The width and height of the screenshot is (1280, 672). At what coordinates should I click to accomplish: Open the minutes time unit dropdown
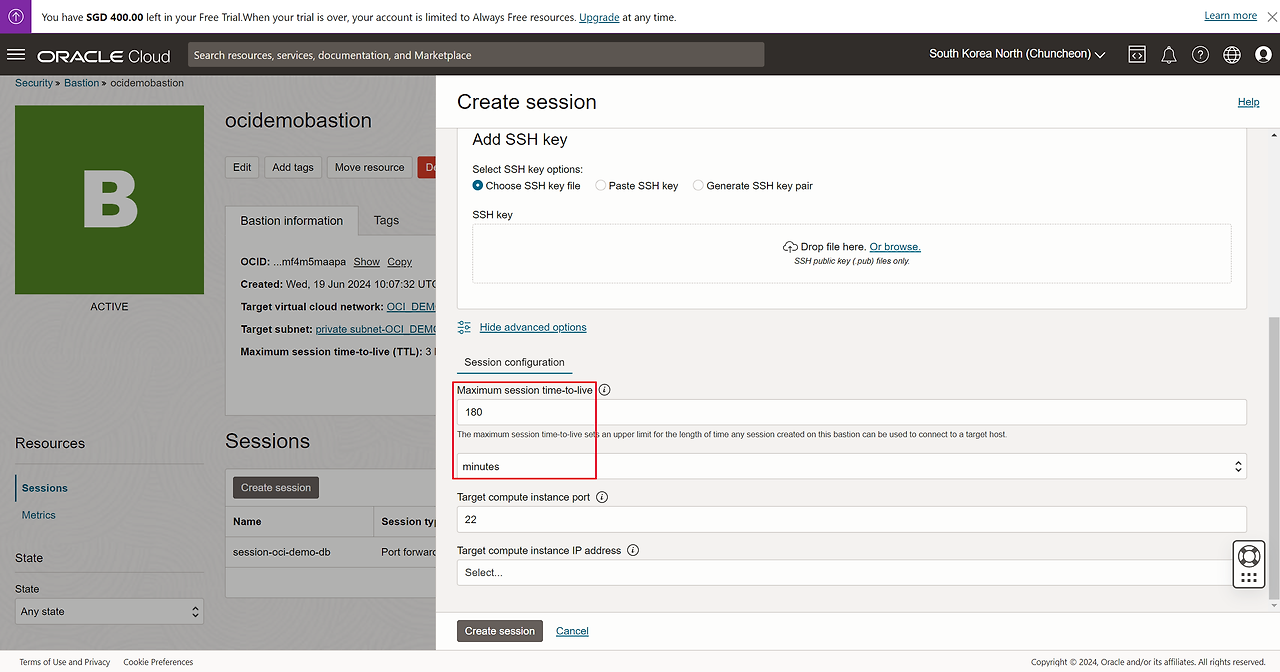point(851,466)
